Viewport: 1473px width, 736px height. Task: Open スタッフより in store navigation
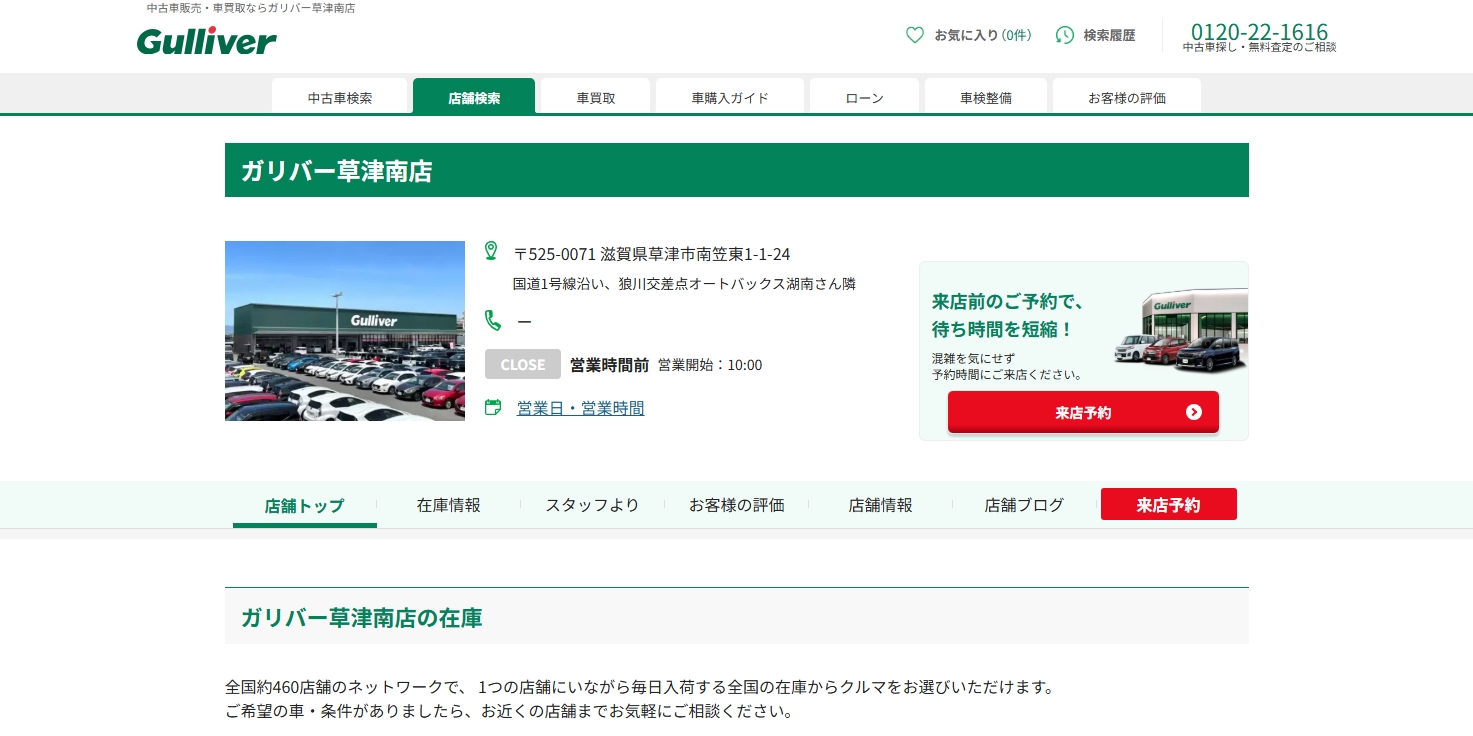592,505
